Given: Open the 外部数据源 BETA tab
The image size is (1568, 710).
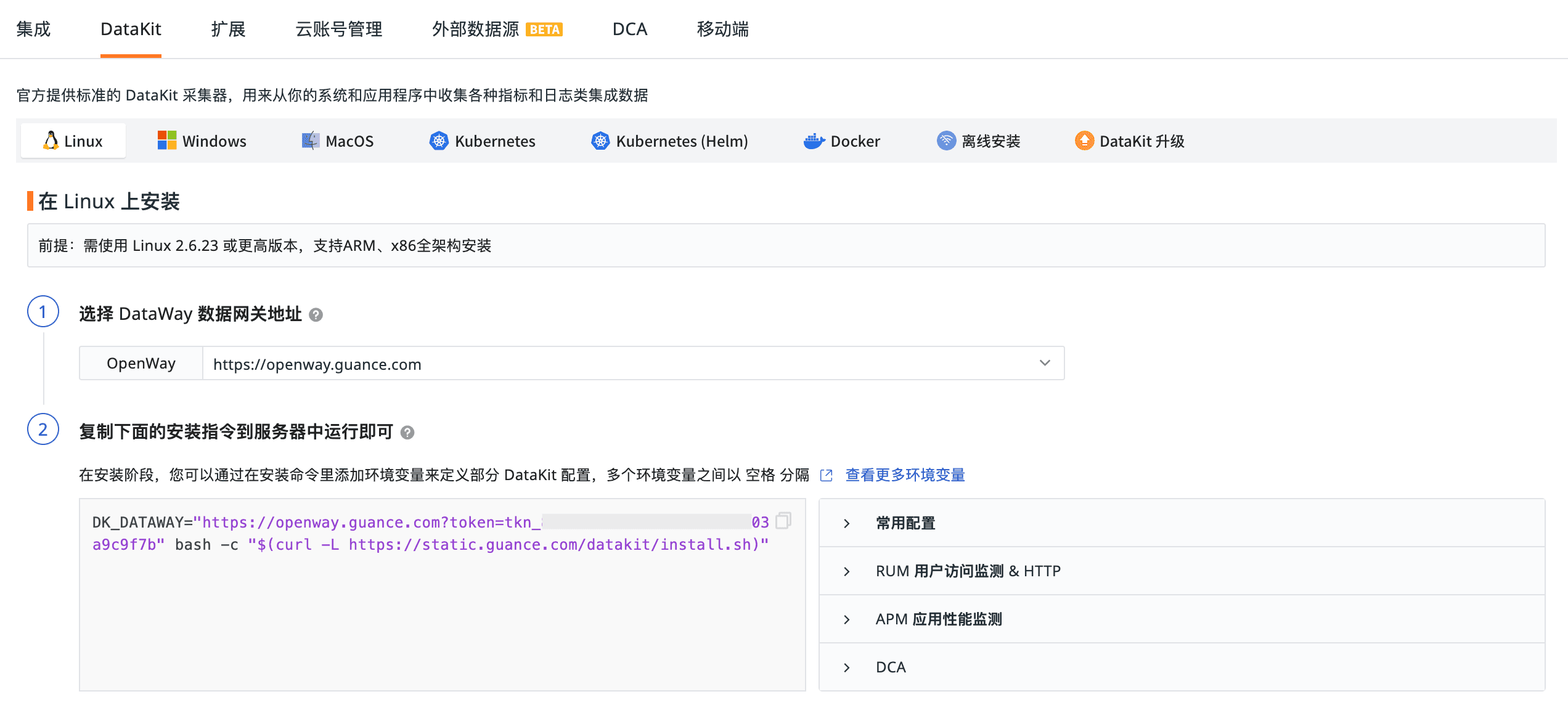Looking at the screenshot, I should 496,29.
